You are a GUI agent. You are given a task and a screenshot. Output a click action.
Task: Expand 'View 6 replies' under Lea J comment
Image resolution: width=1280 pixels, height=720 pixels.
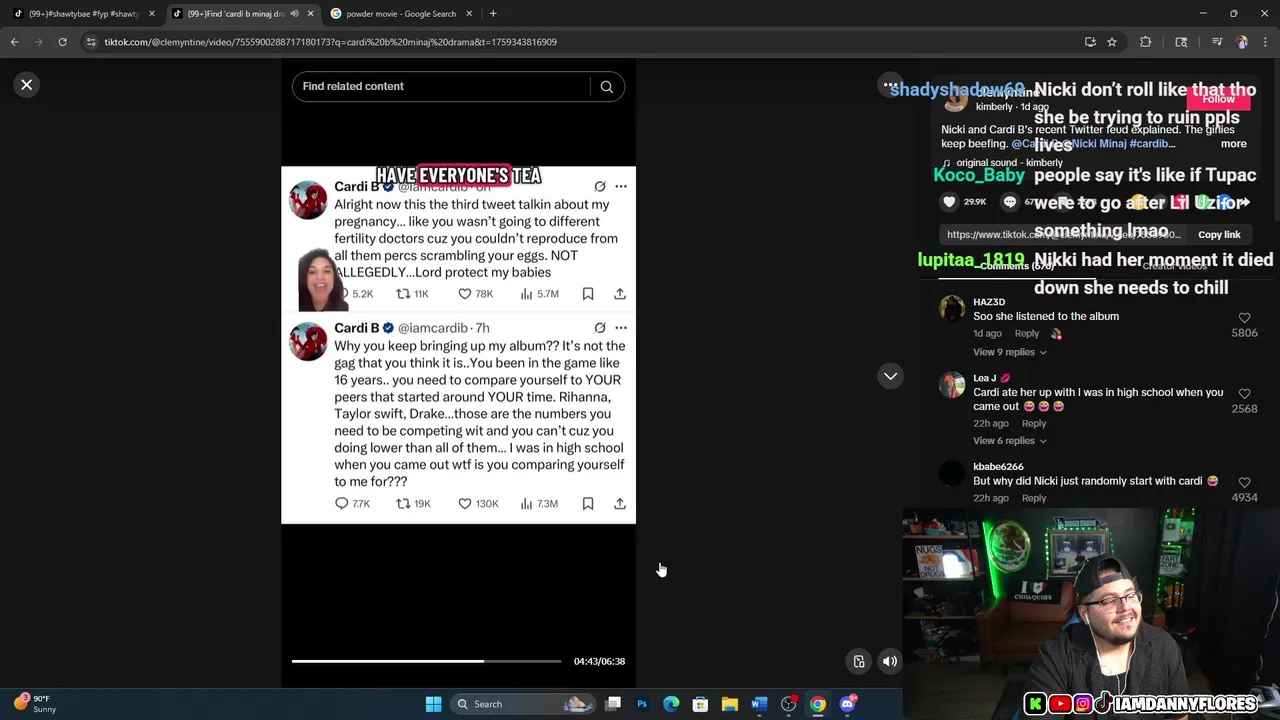click(1009, 441)
